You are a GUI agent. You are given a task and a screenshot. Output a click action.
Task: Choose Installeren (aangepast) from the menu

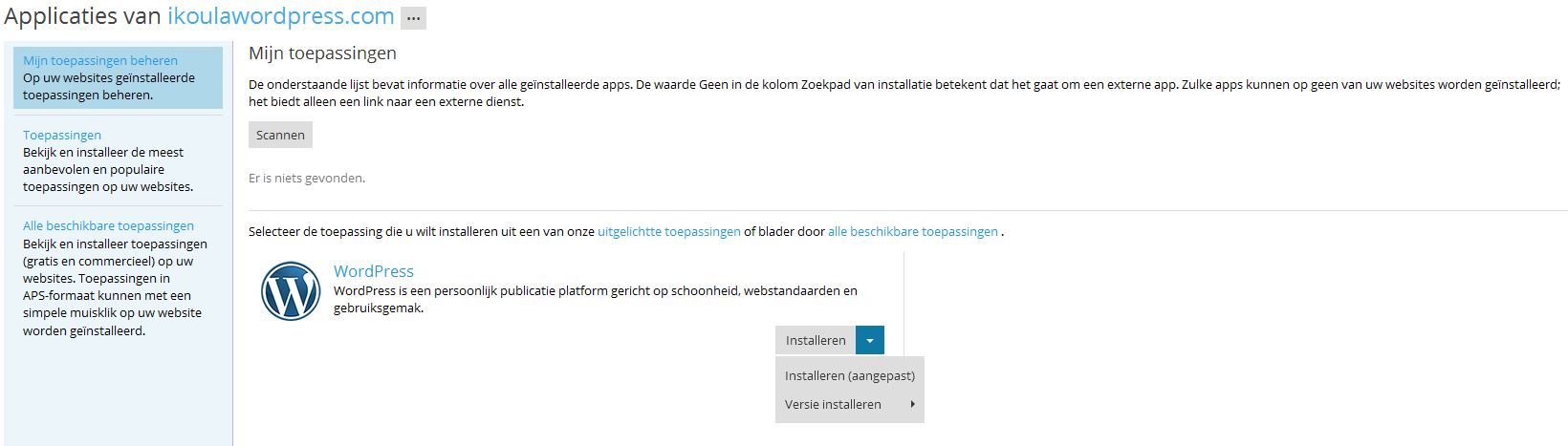[849, 375]
